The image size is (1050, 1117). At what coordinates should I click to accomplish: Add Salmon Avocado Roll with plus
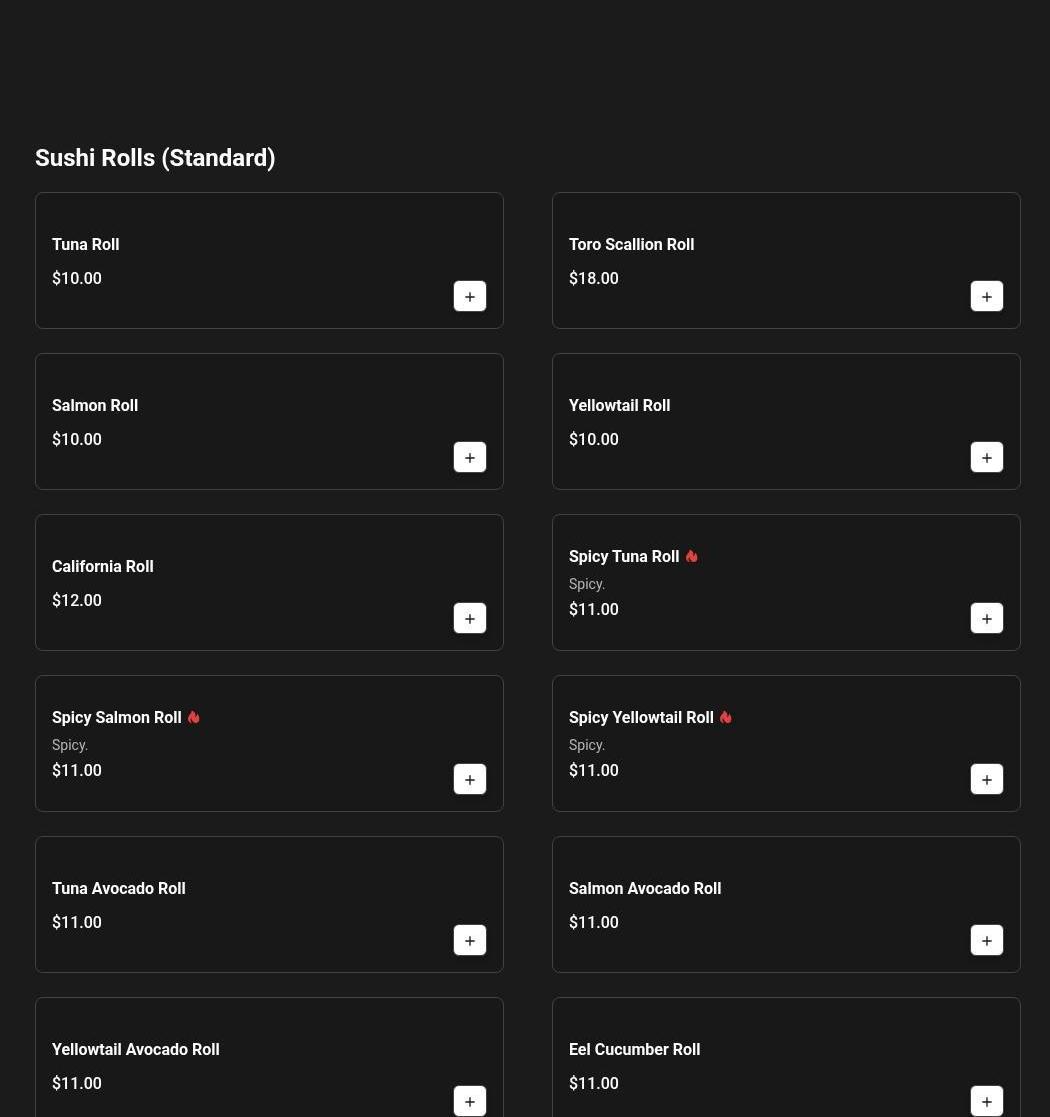point(987,940)
